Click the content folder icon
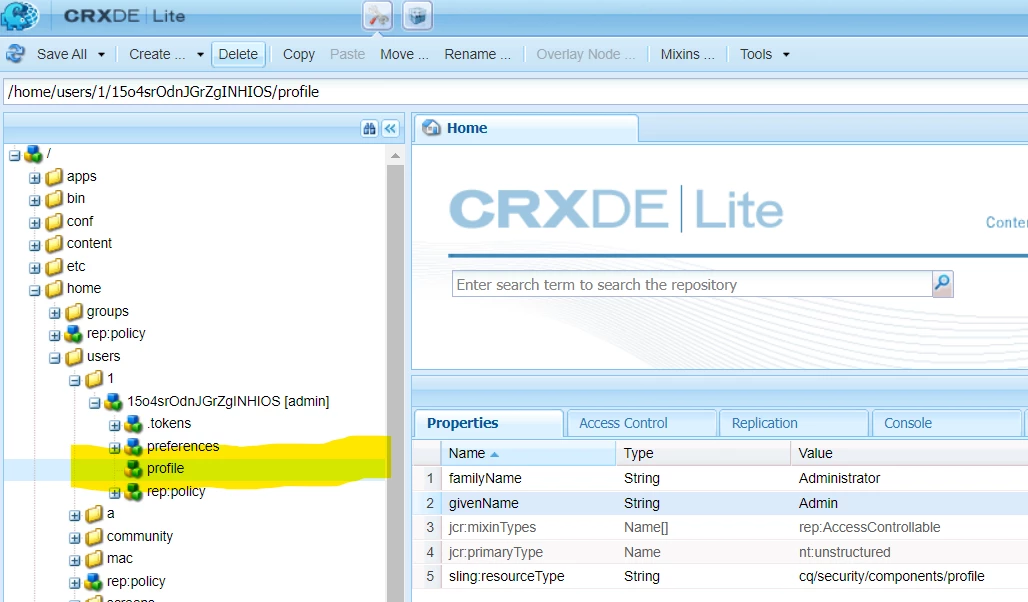Viewport: 1028px width, 602px height. click(54, 244)
